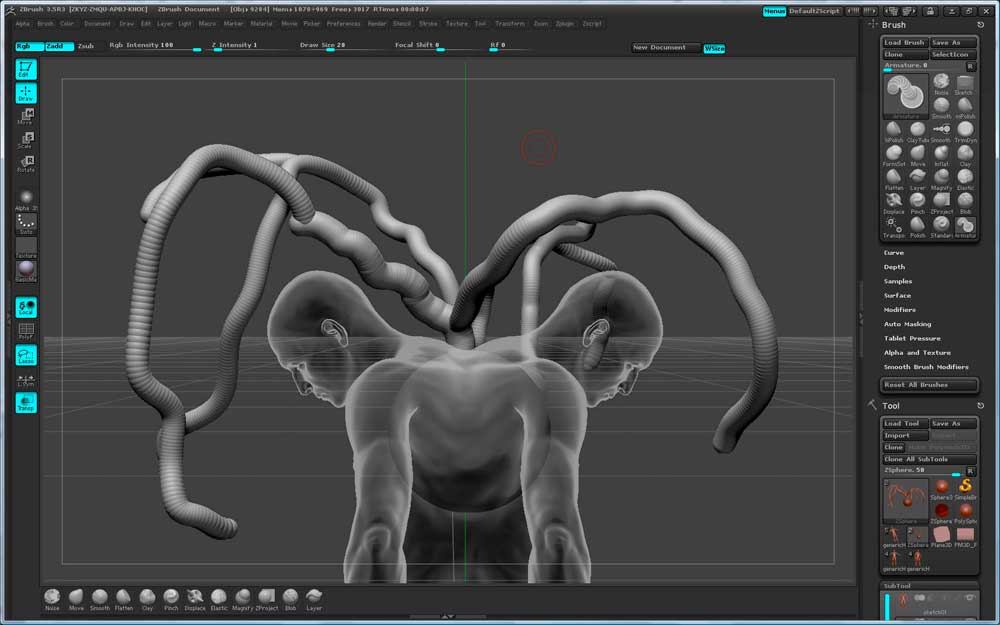Select the hPolish brush

893,131
